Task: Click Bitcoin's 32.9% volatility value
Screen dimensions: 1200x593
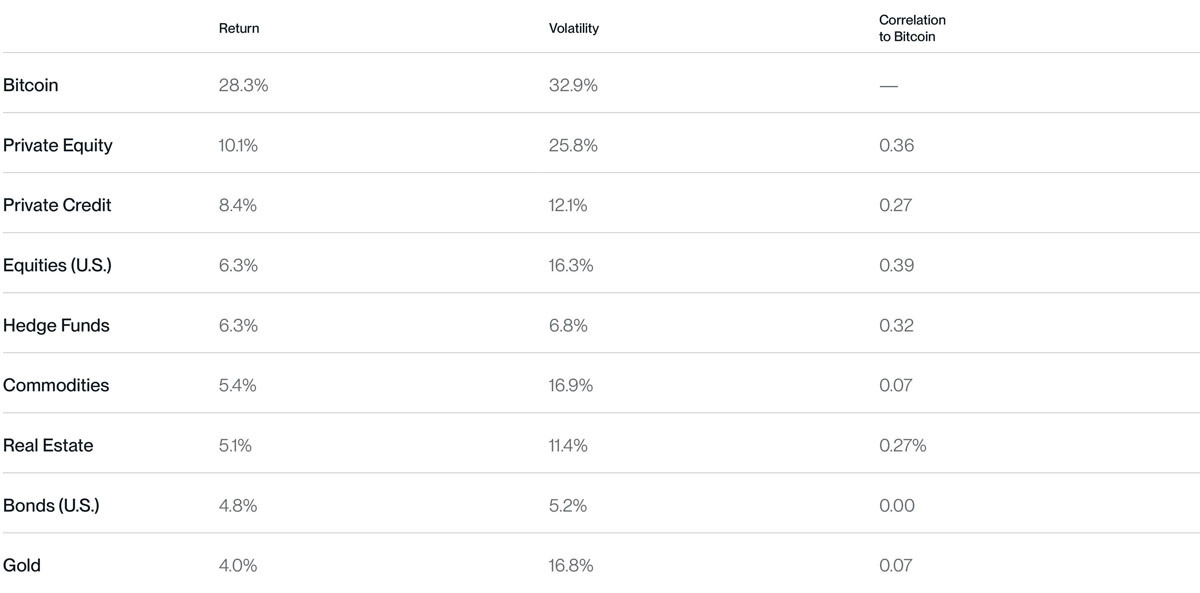Action: click(573, 85)
